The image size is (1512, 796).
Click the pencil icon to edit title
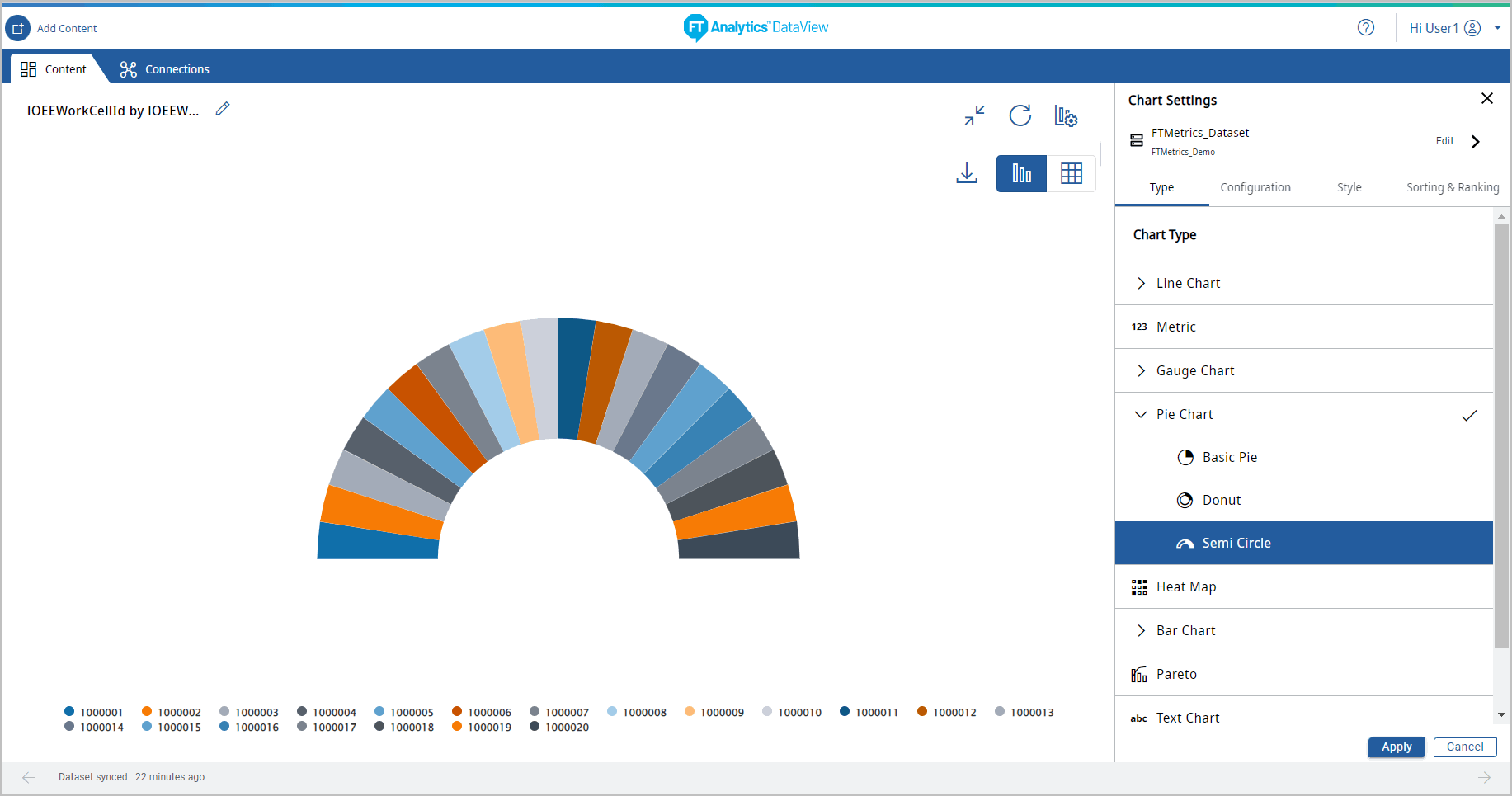click(x=222, y=109)
